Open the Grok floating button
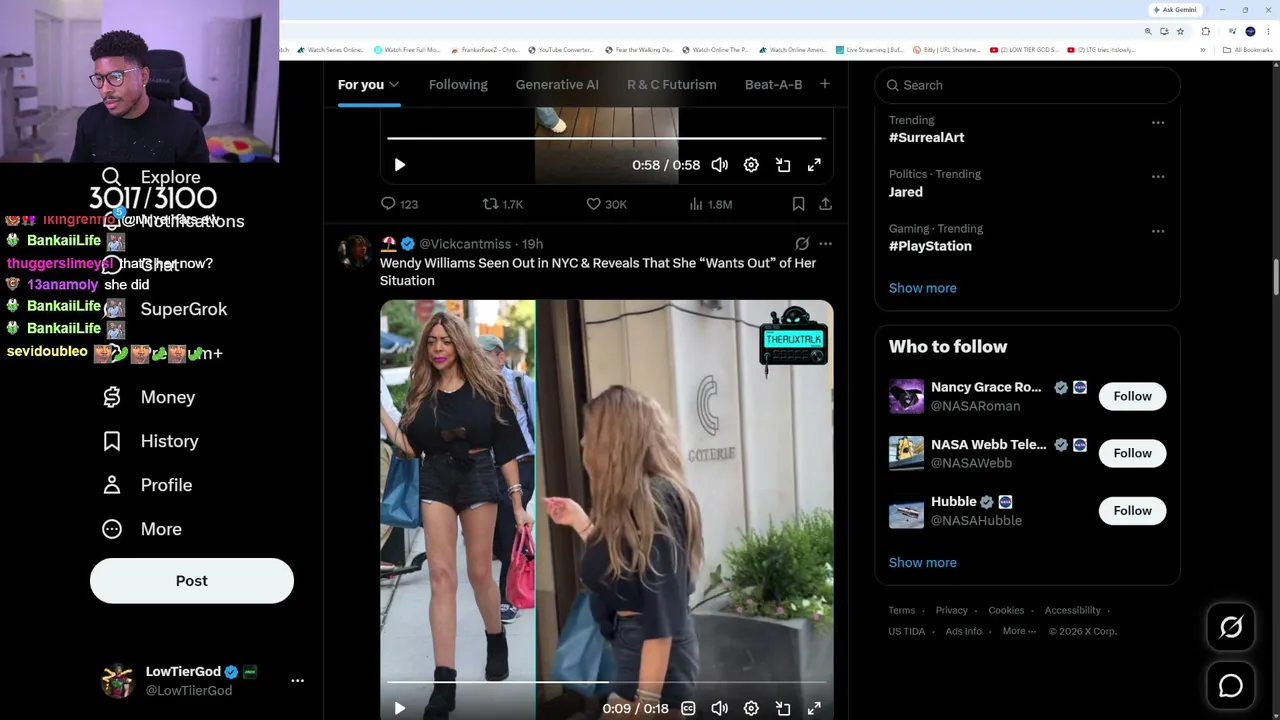Screen dimensions: 1280x720 (x=1231, y=627)
